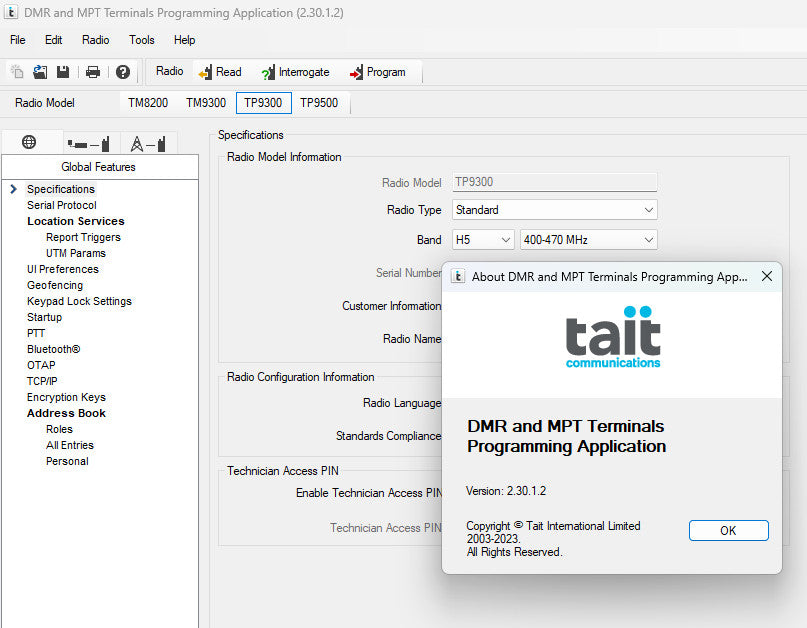The height and width of the screenshot is (628, 807).
Task: Open the Tools menu
Action: pos(142,40)
